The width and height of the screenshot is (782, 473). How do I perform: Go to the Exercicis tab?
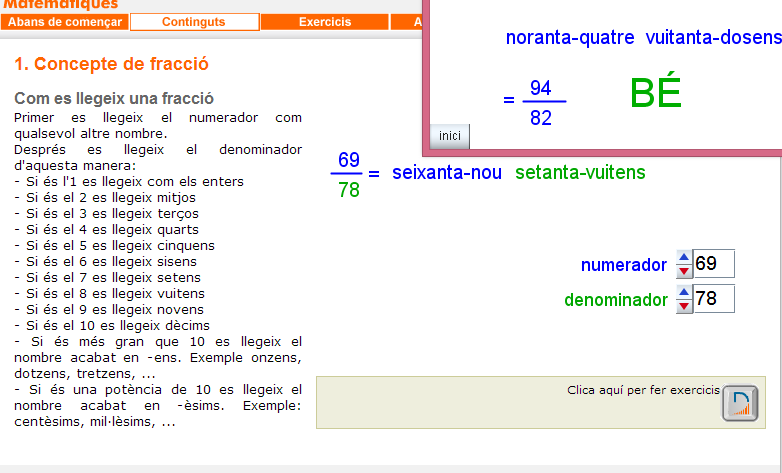325,22
